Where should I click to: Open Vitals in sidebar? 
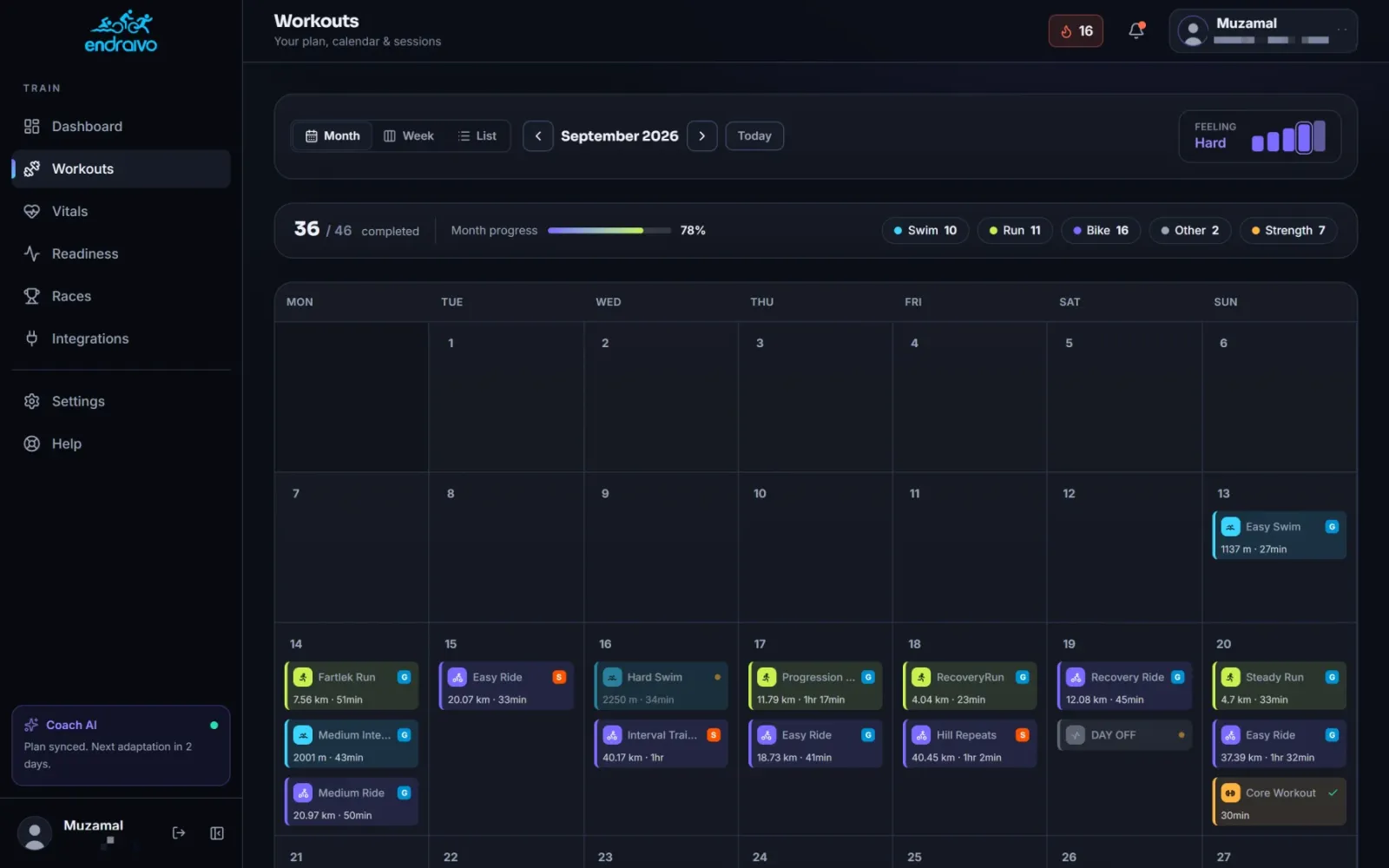click(x=121, y=212)
